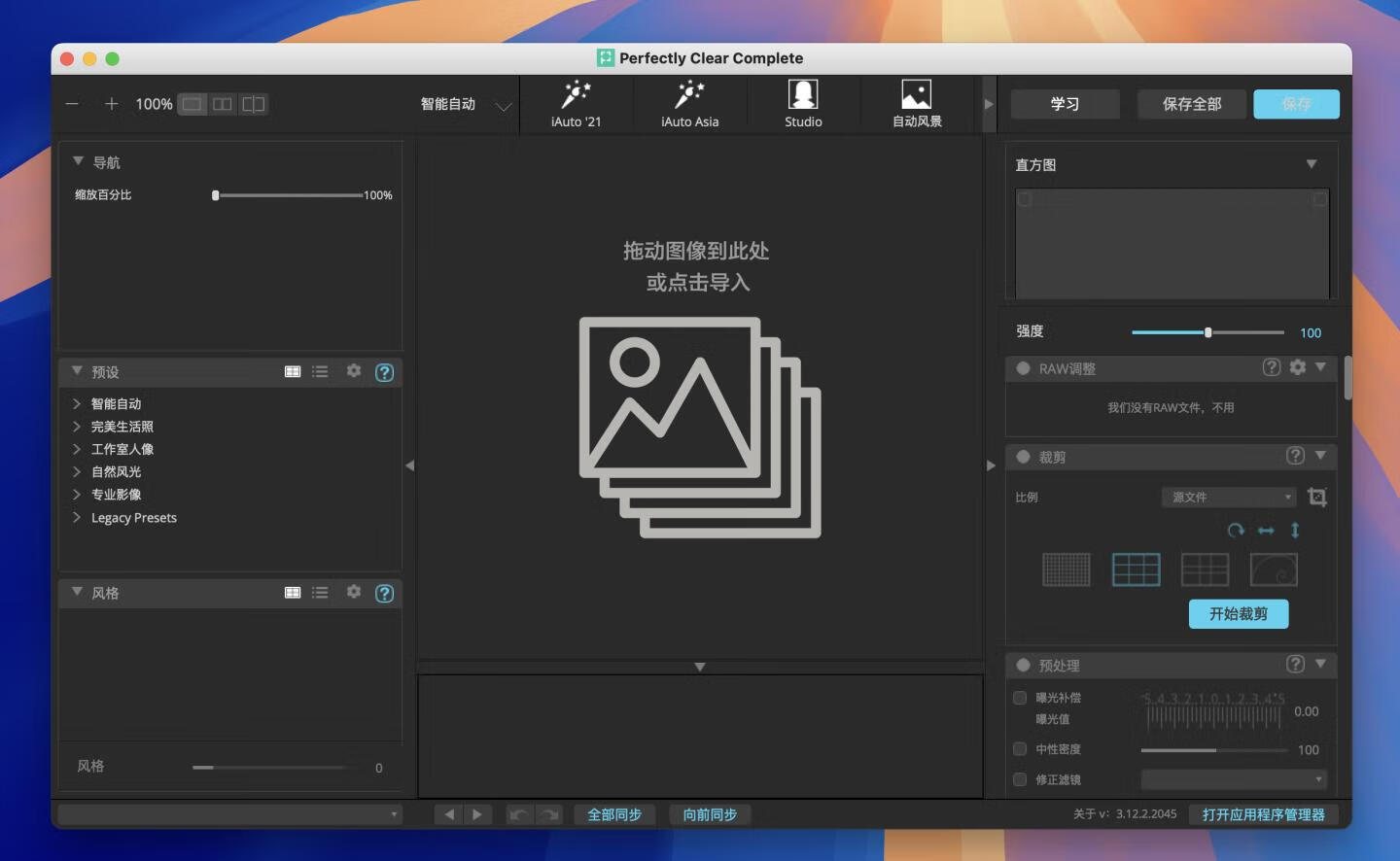
Task: Select the iAuto Asia preset
Action: 690,104
